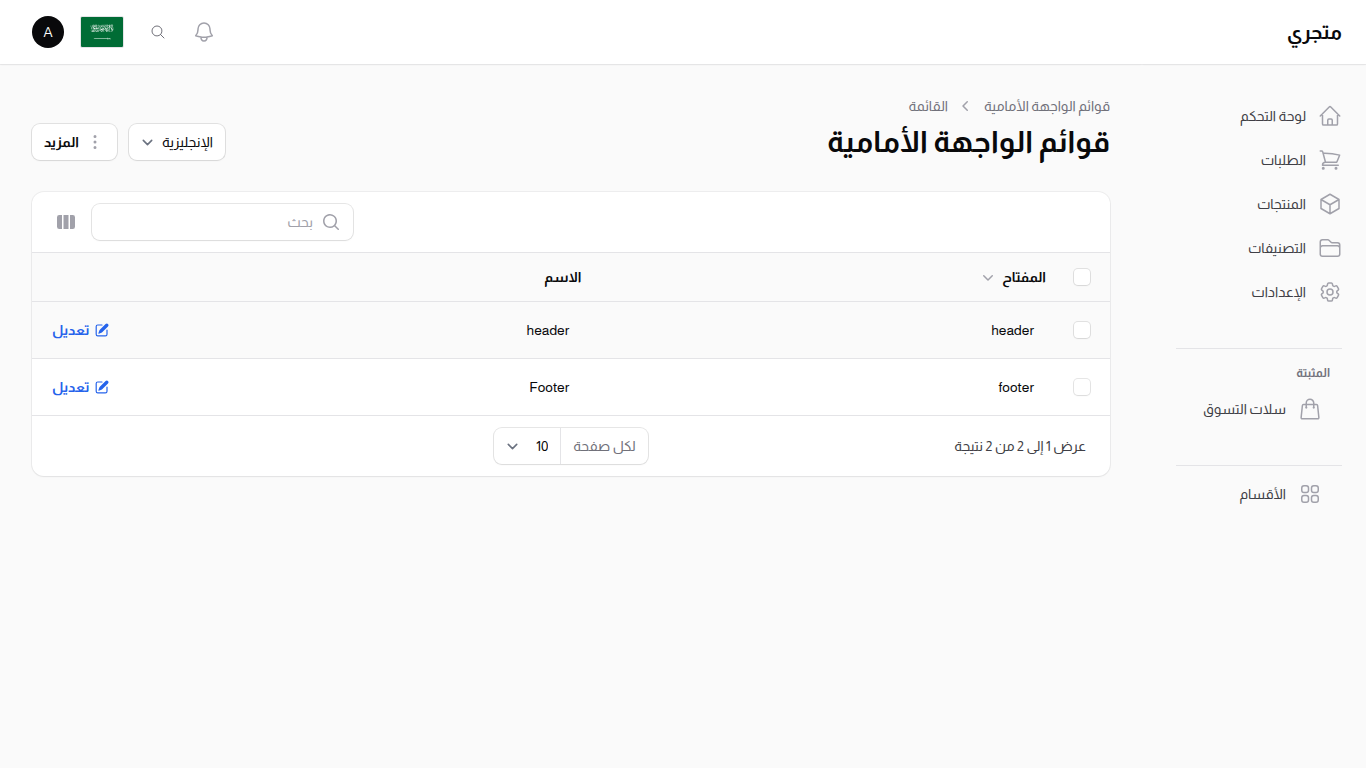This screenshot has height=768, width=1366.
Task: Check the checkbox for the footer row
Action: point(1082,387)
